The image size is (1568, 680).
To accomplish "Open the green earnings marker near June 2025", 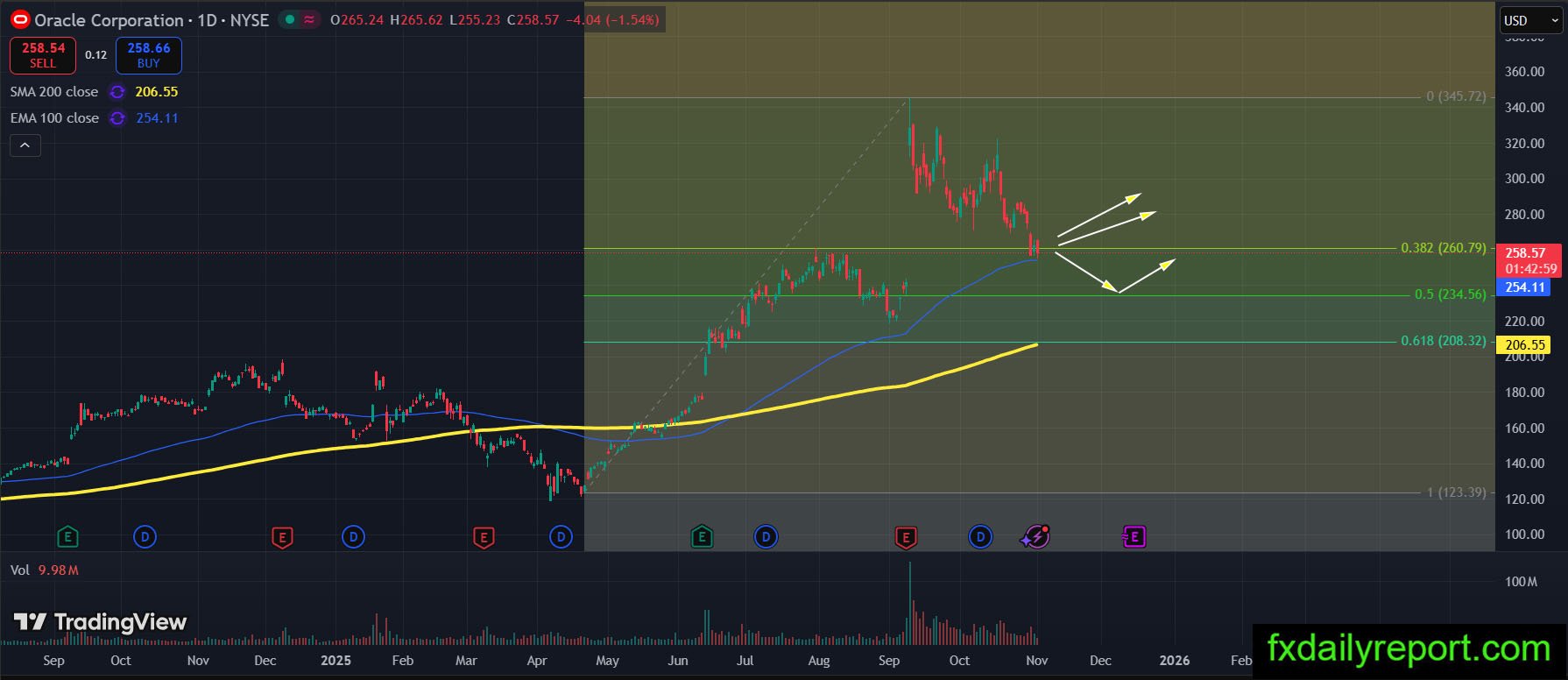I will [x=702, y=536].
